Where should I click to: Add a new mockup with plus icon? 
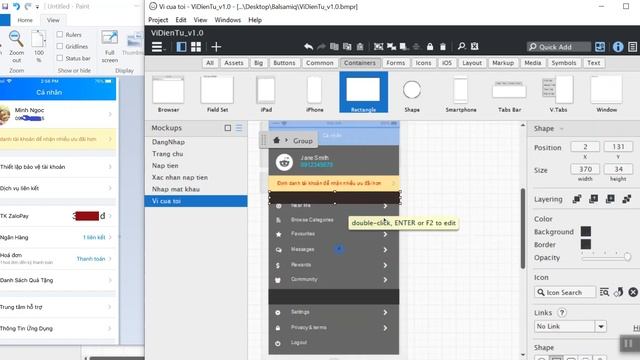tap(216, 47)
